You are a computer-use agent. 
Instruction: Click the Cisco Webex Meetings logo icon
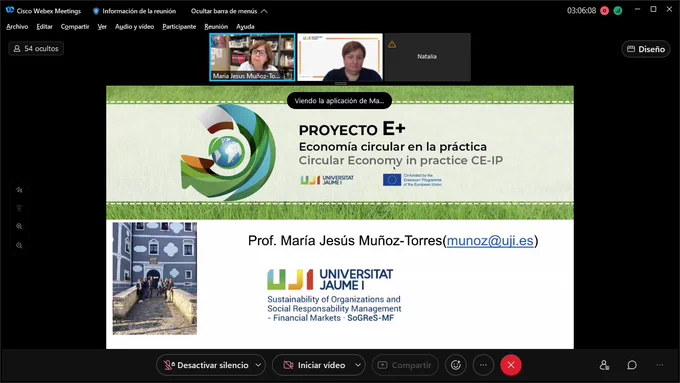pyautogui.click(x=10, y=10)
